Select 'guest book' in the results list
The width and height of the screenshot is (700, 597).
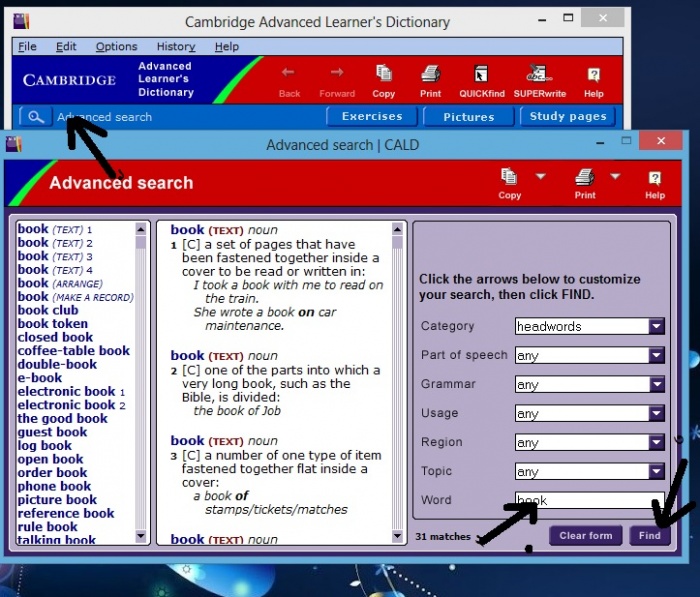(52, 432)
